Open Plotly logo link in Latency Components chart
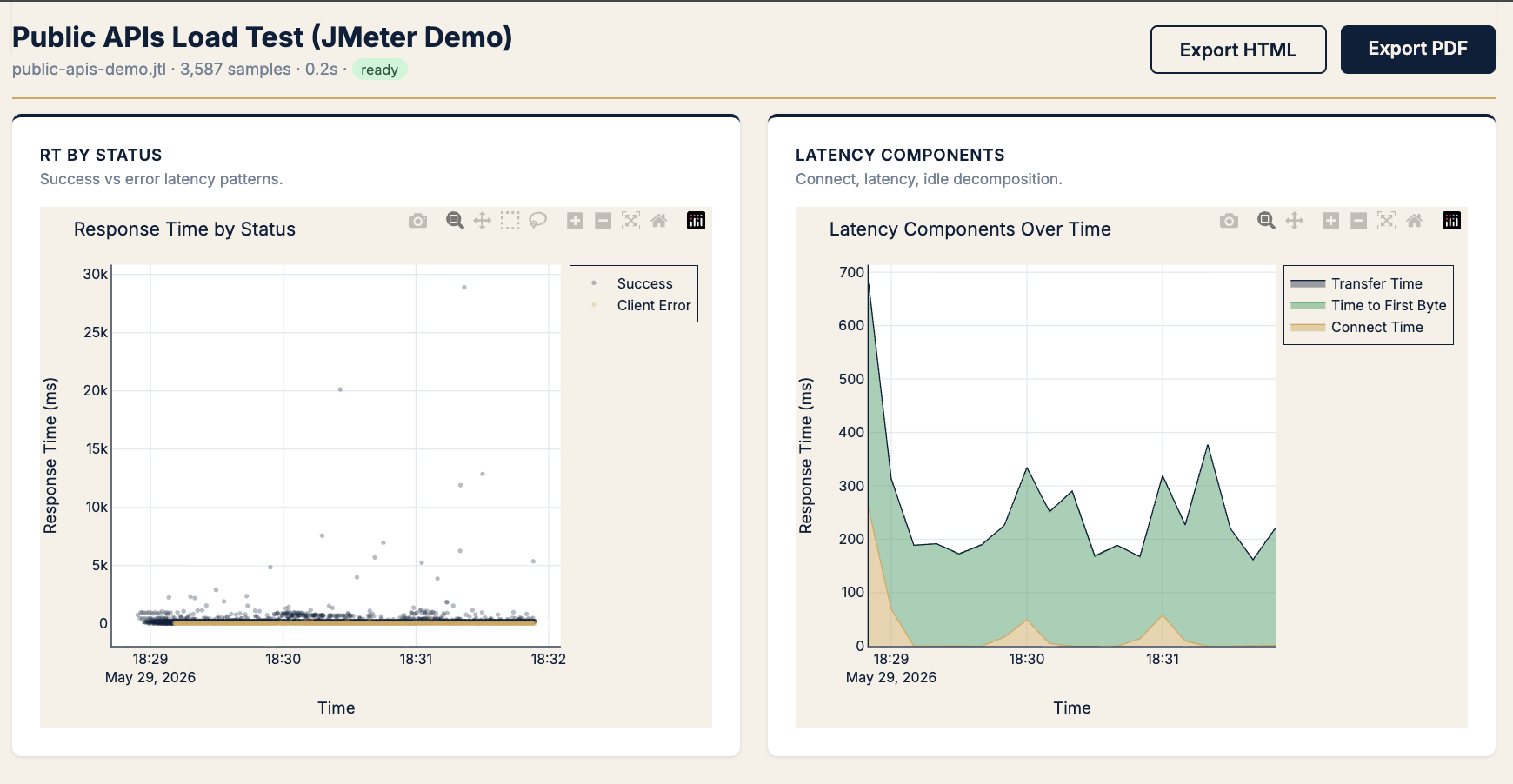This screenshot has width=1513, height=784. (x=1451, y=221)
